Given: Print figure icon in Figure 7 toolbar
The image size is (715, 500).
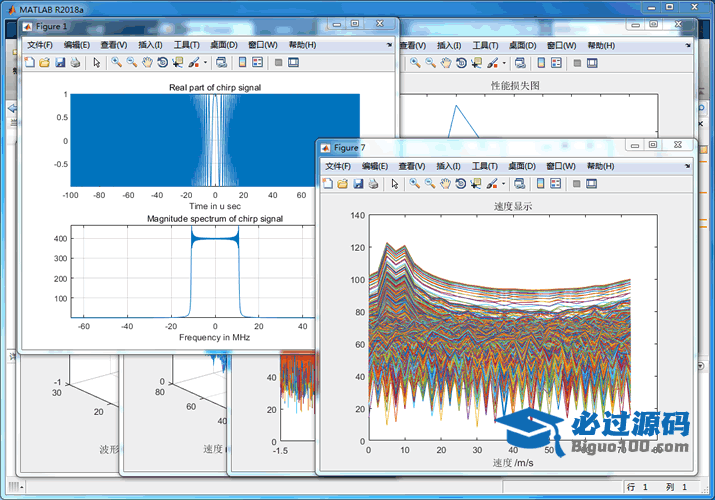Looking at the screenshot, I should coord(373,184).
